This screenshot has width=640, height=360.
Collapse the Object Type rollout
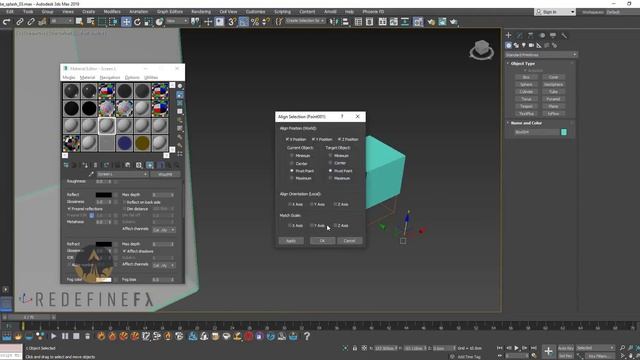(x=522, y=64)
